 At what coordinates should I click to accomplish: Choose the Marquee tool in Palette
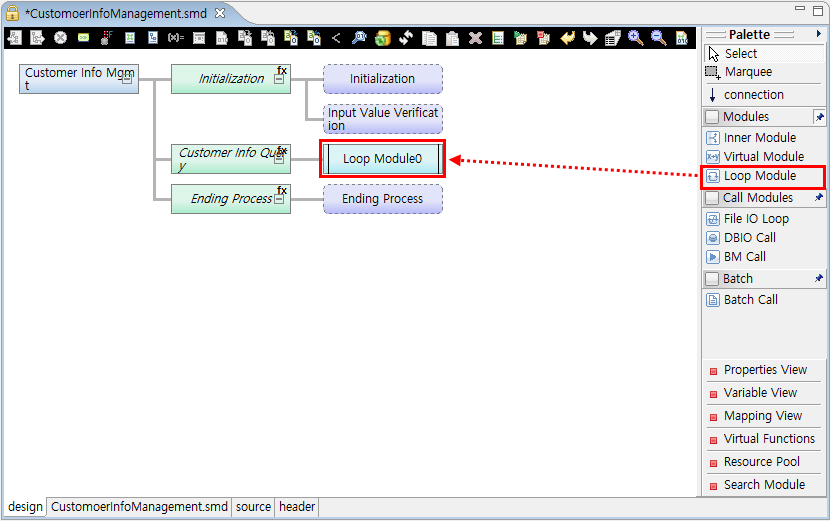click(764, 71)
